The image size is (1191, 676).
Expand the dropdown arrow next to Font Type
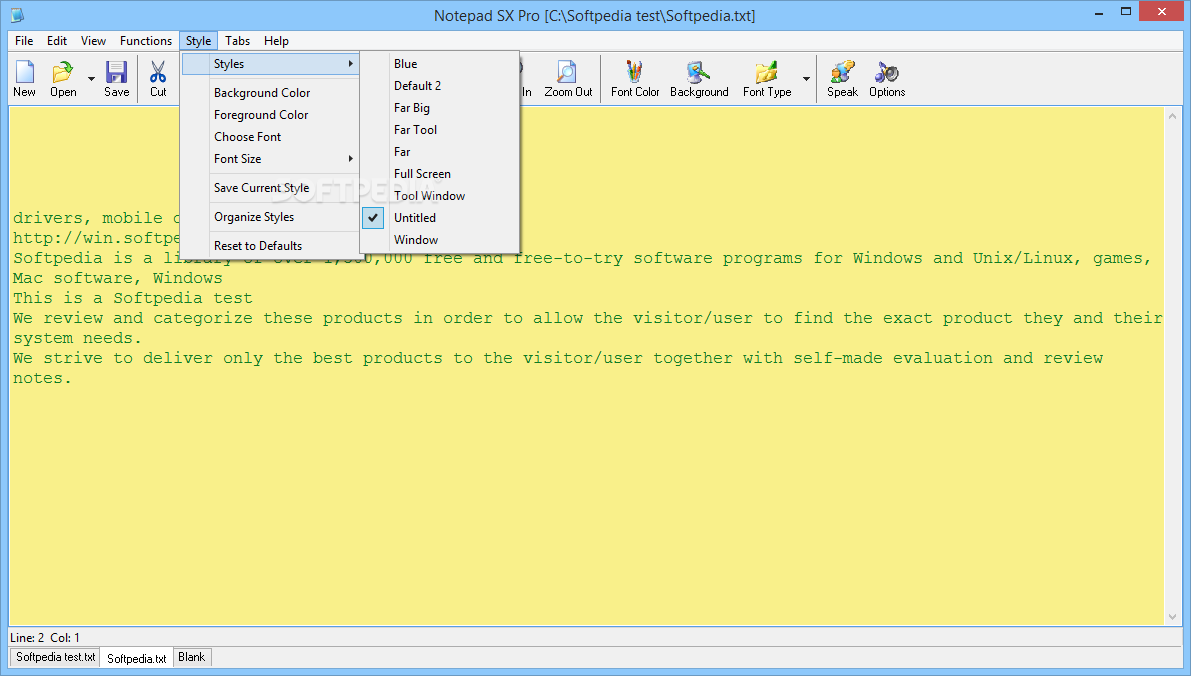click(x=806, y=79)
